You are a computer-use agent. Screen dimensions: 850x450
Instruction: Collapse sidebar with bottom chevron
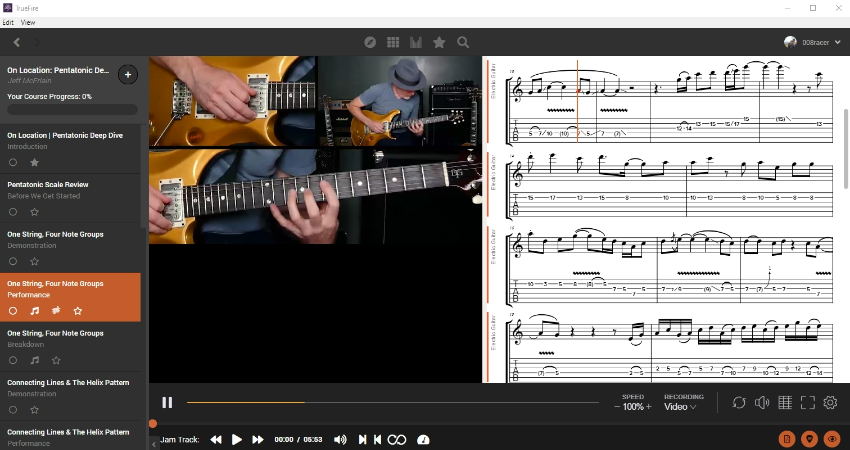coord(154,444)
